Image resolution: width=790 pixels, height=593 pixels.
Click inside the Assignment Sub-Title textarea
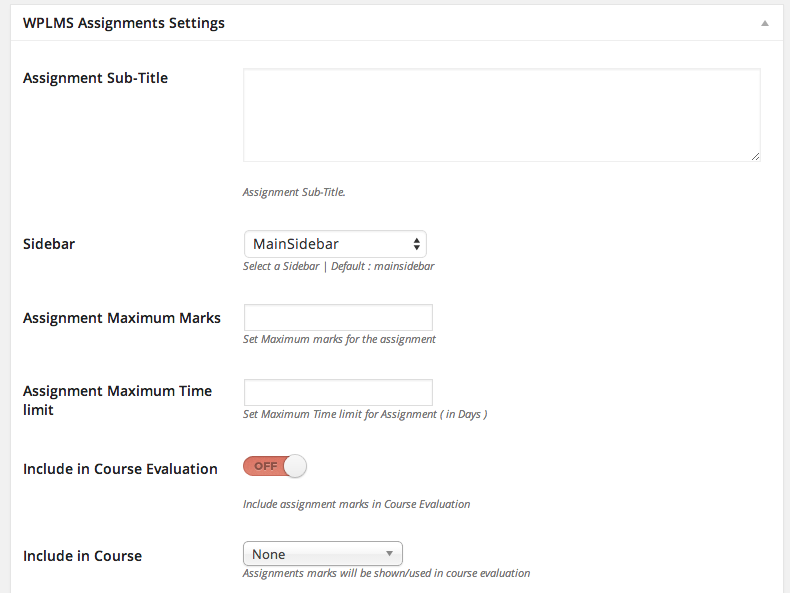tap(502, 115)
